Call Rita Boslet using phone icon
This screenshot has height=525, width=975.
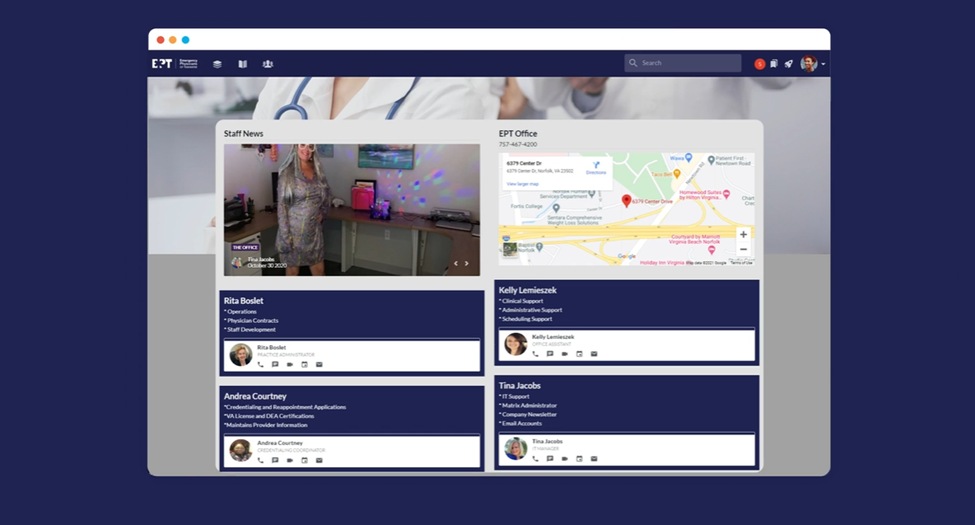coord(261,364)
